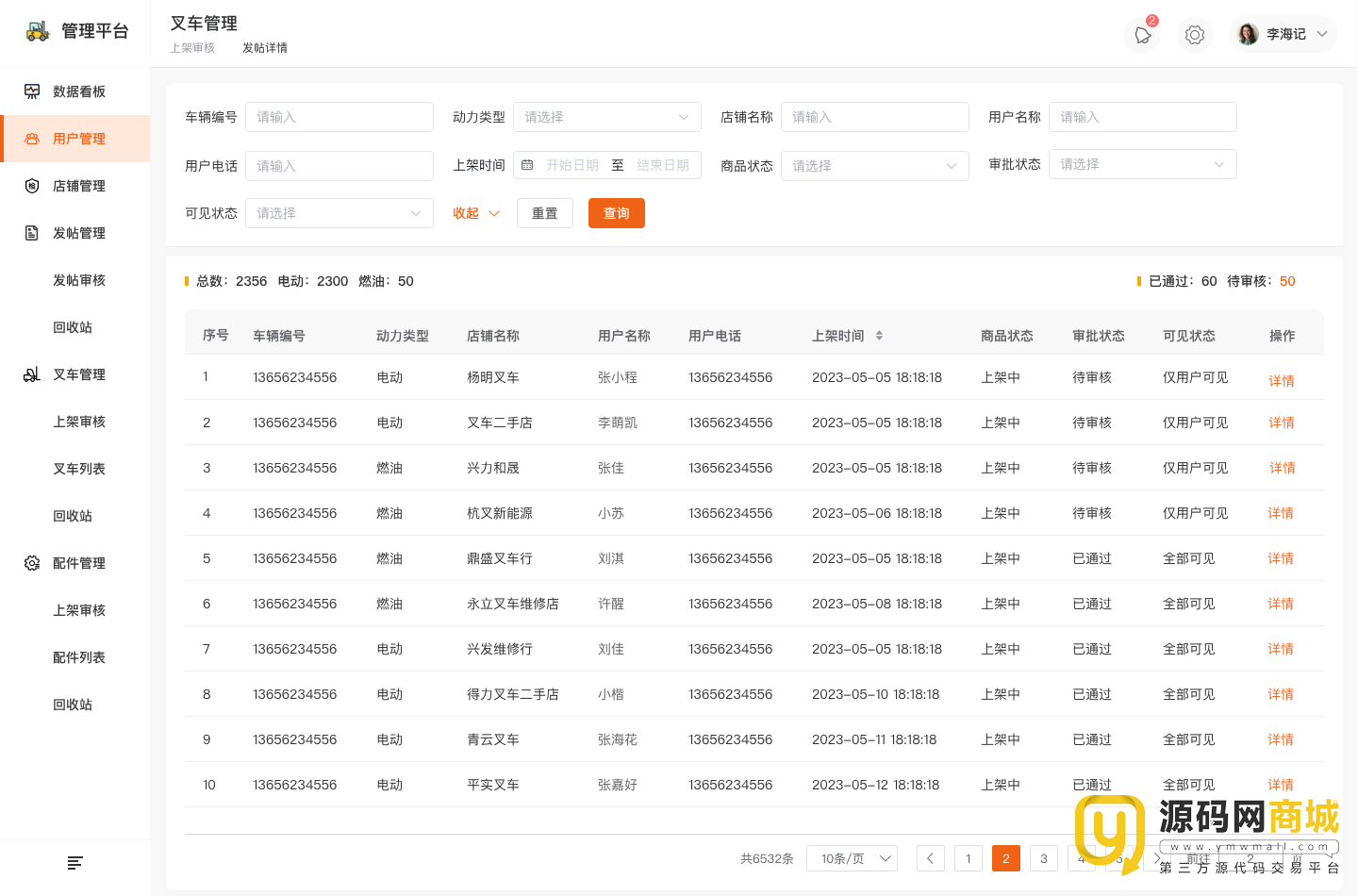Click the forklift platform logo
Screen dimensions: 1358x896
(38, 31)
